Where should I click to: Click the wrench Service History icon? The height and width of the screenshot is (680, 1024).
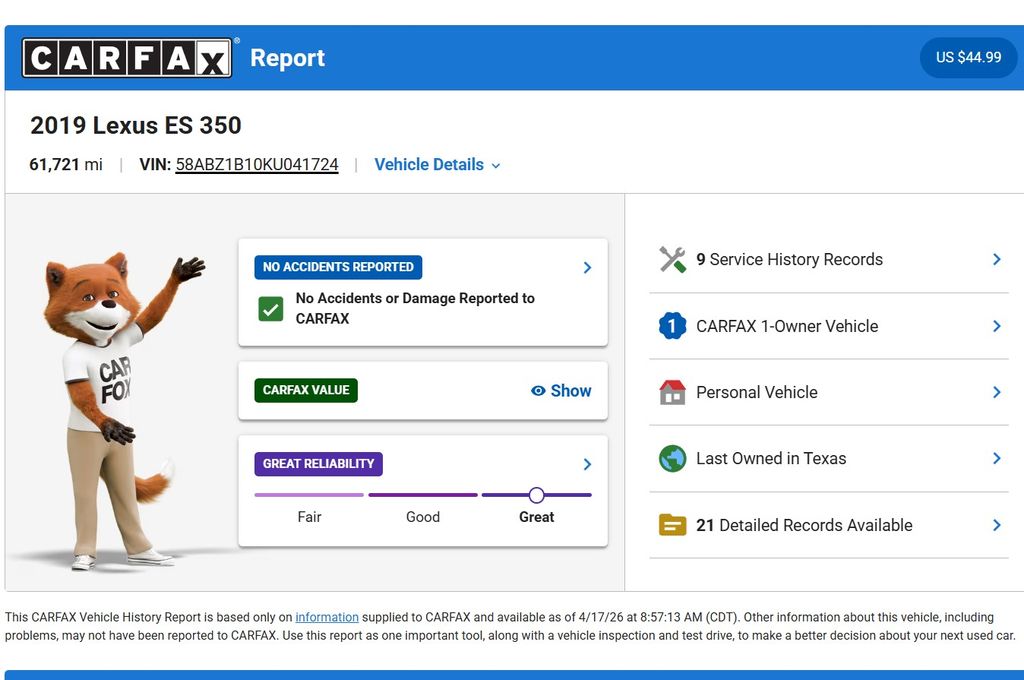click(672, 260)
